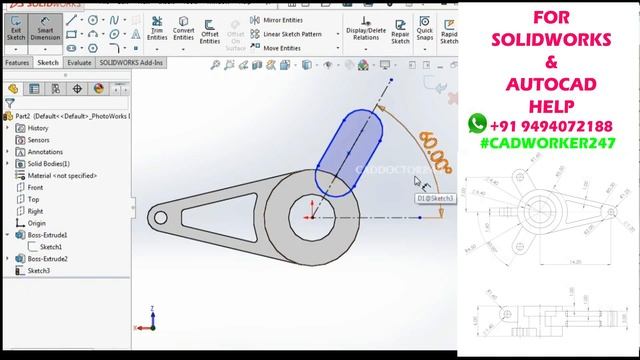Image resolution: width=640 pixels, height=360 pixels.
Task: Click Linear Sketch Pattern
Action: pyautogui.click(x=286, y=34)
